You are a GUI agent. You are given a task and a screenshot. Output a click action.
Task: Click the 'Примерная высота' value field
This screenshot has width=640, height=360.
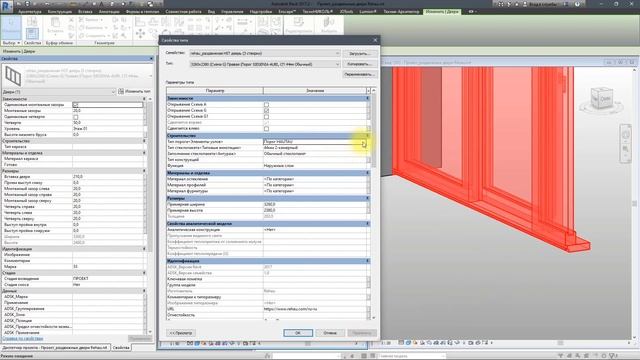[315, 211]
